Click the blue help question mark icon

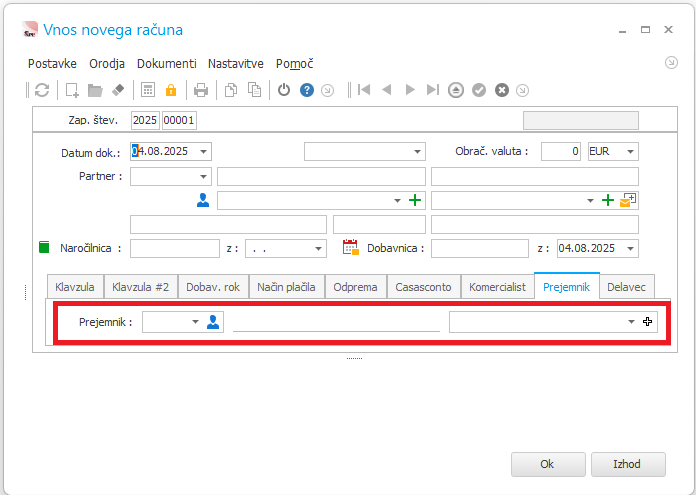[x=307, y=90]
